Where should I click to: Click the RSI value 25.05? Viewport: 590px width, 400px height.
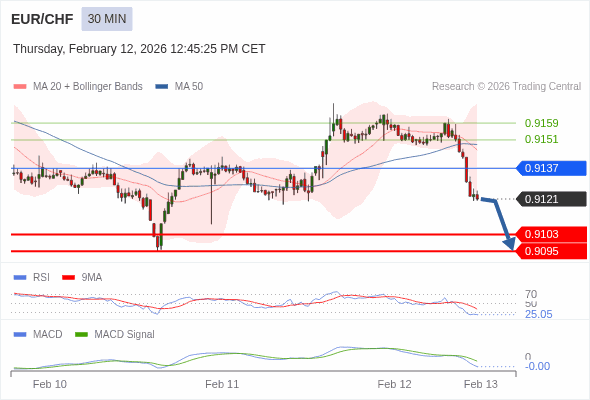pos(538,314)
